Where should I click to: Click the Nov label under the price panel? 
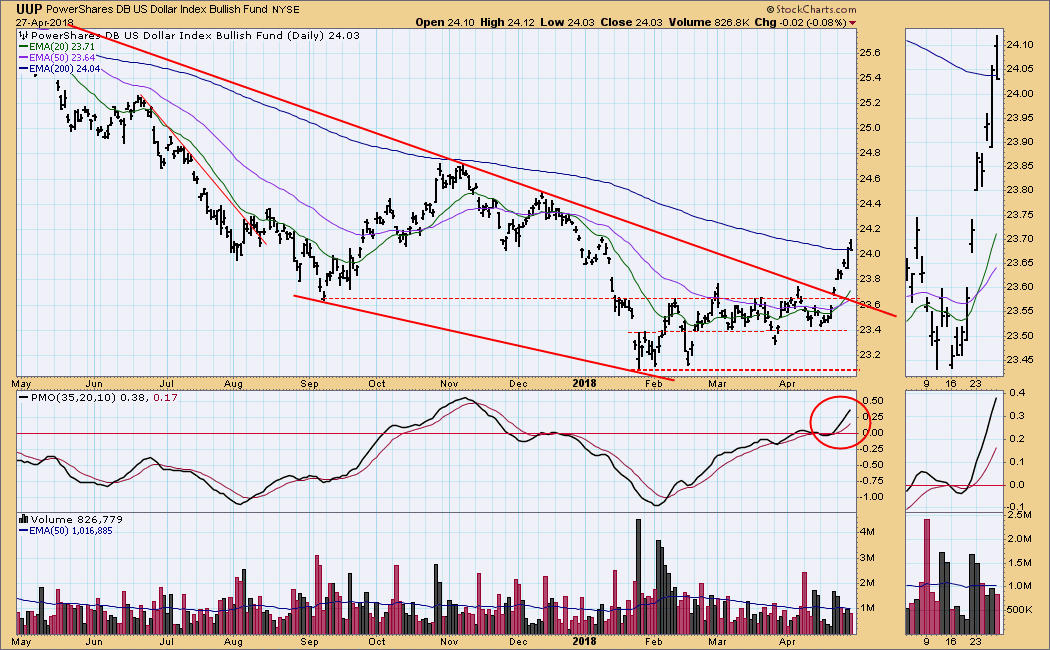[x=449, y=384]
